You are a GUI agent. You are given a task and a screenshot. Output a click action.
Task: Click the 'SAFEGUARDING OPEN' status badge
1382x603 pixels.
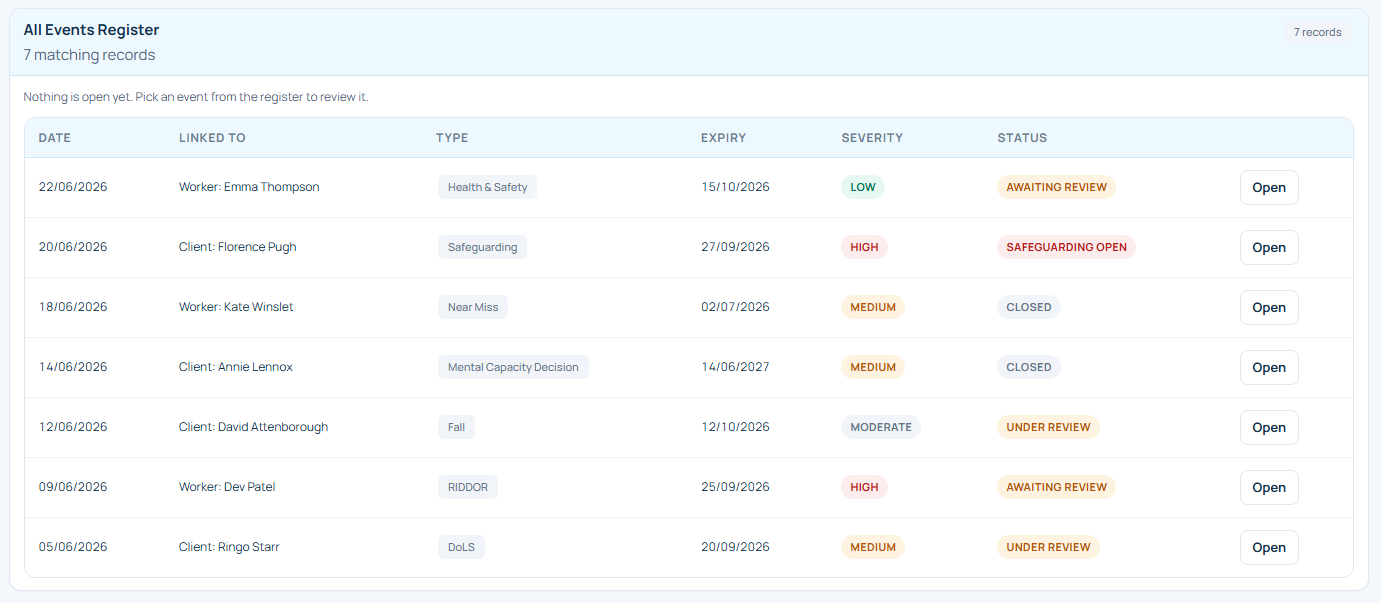tap(1066, 247)
